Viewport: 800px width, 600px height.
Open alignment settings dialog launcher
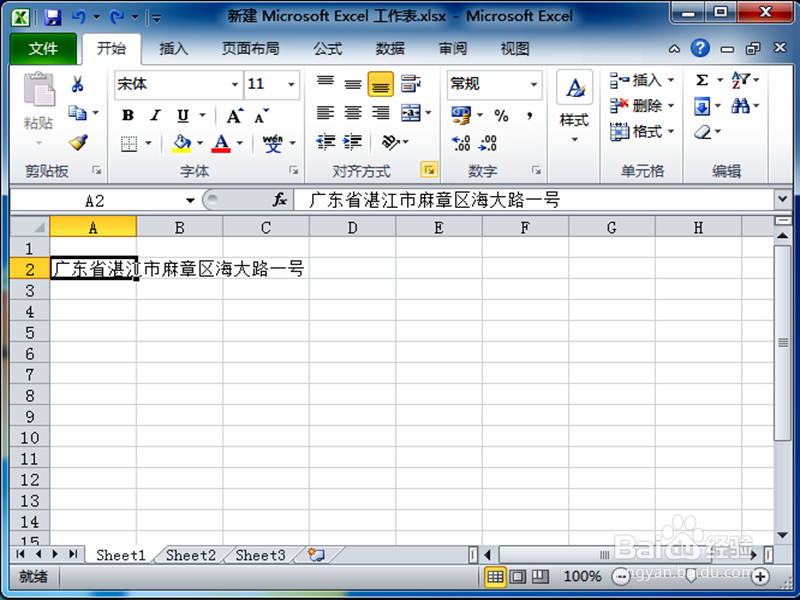(x=429, y=169)
